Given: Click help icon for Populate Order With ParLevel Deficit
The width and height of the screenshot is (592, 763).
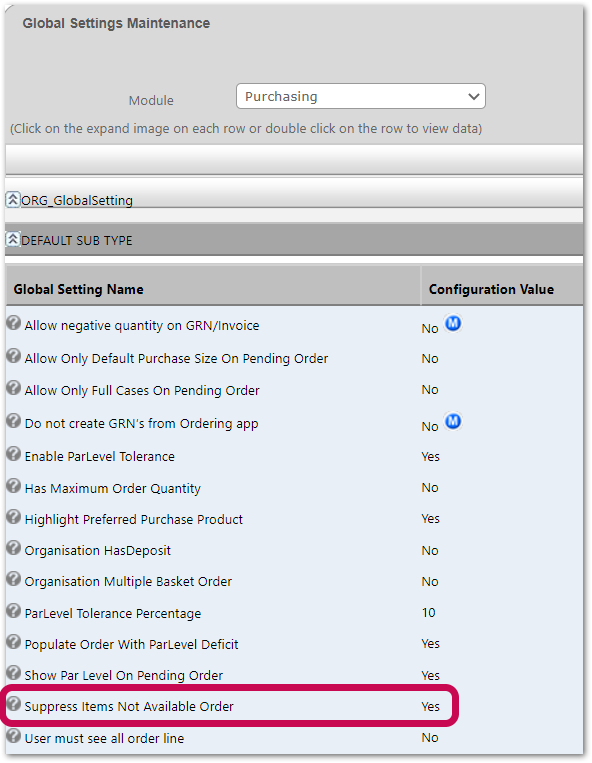Looking at the screenshot, I should [14, 642].
